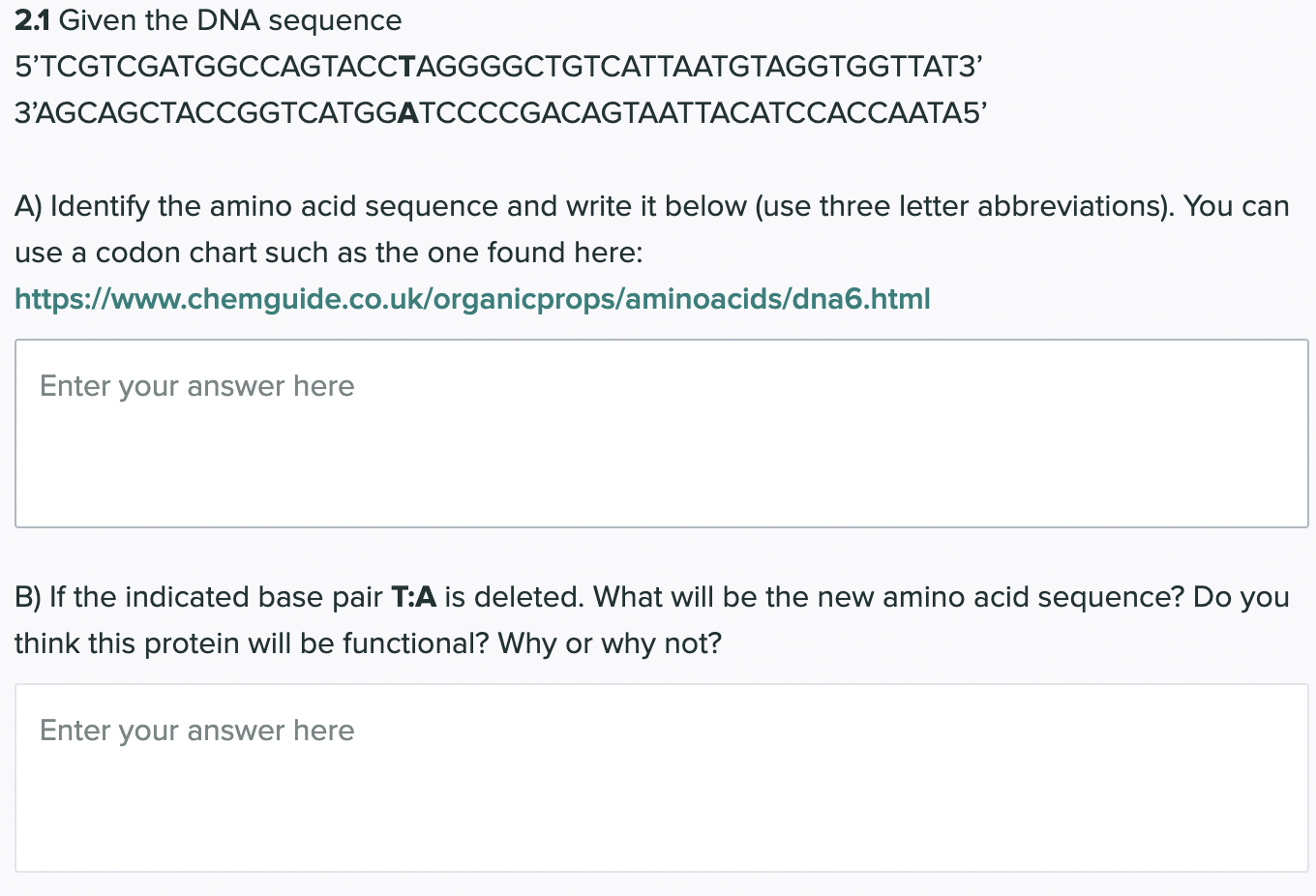Click the 2.1 question number
The width and height of the screenshot is (1316, 896).
coord(32,20)
